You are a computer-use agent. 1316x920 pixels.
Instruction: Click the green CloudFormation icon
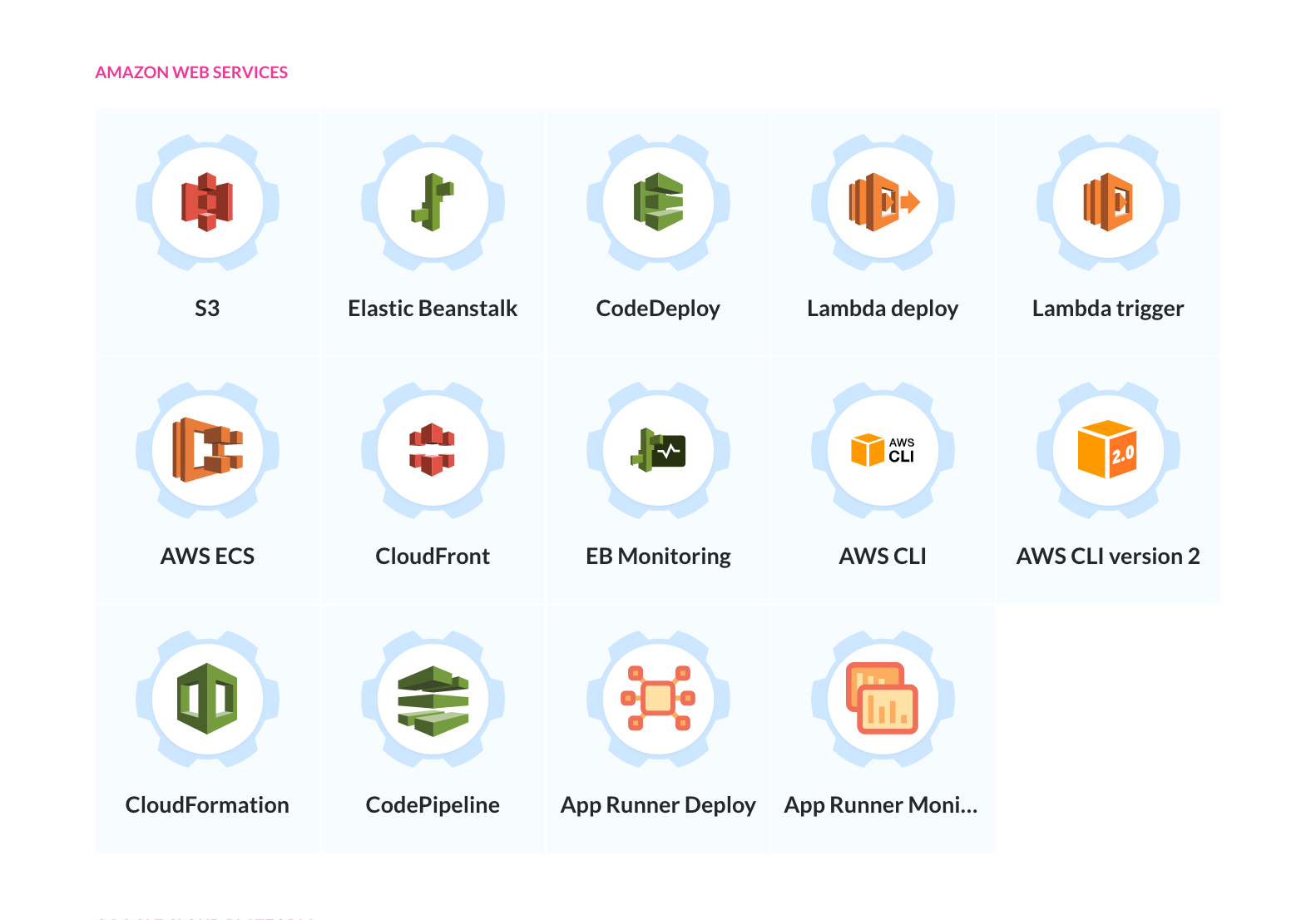(207, 698)
